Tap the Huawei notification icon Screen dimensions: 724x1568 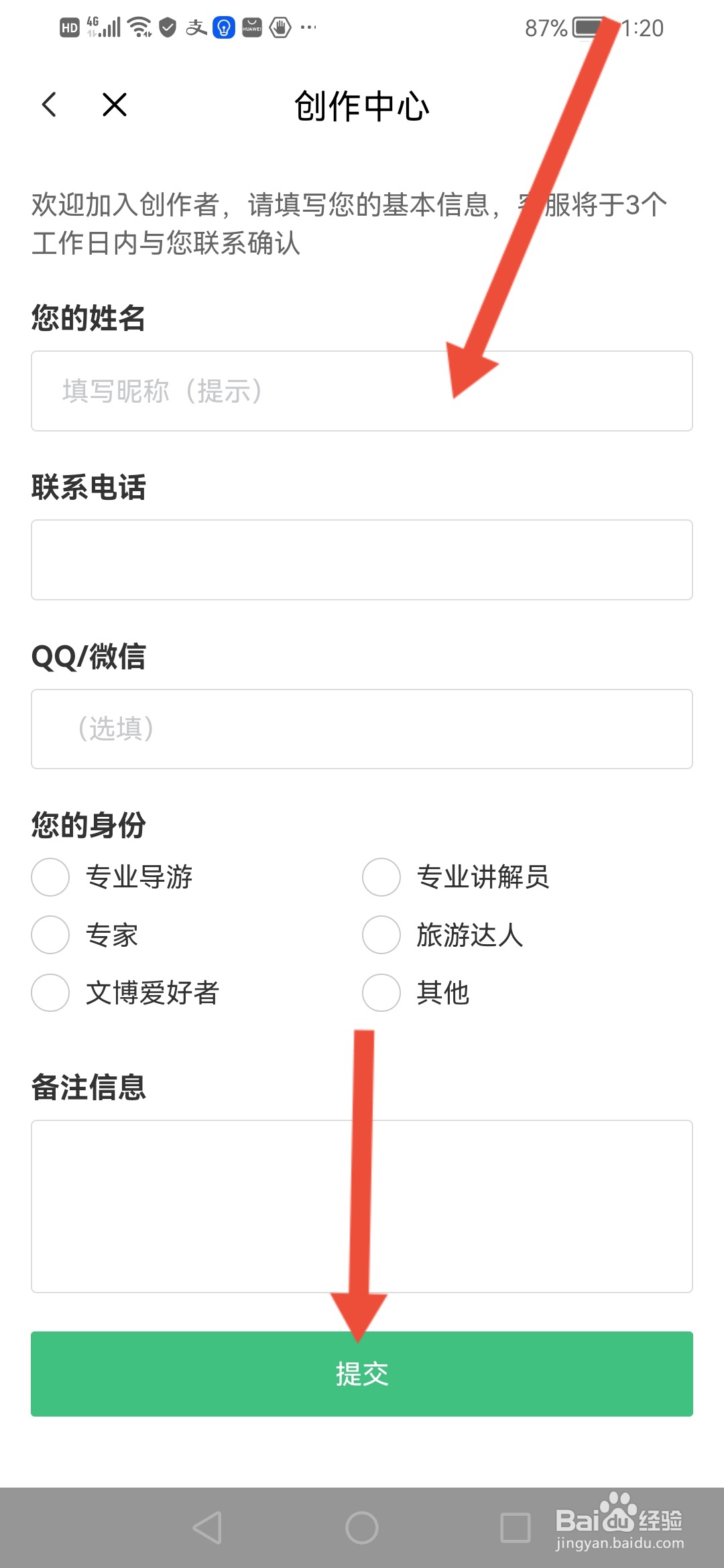[x=252, y=27]
